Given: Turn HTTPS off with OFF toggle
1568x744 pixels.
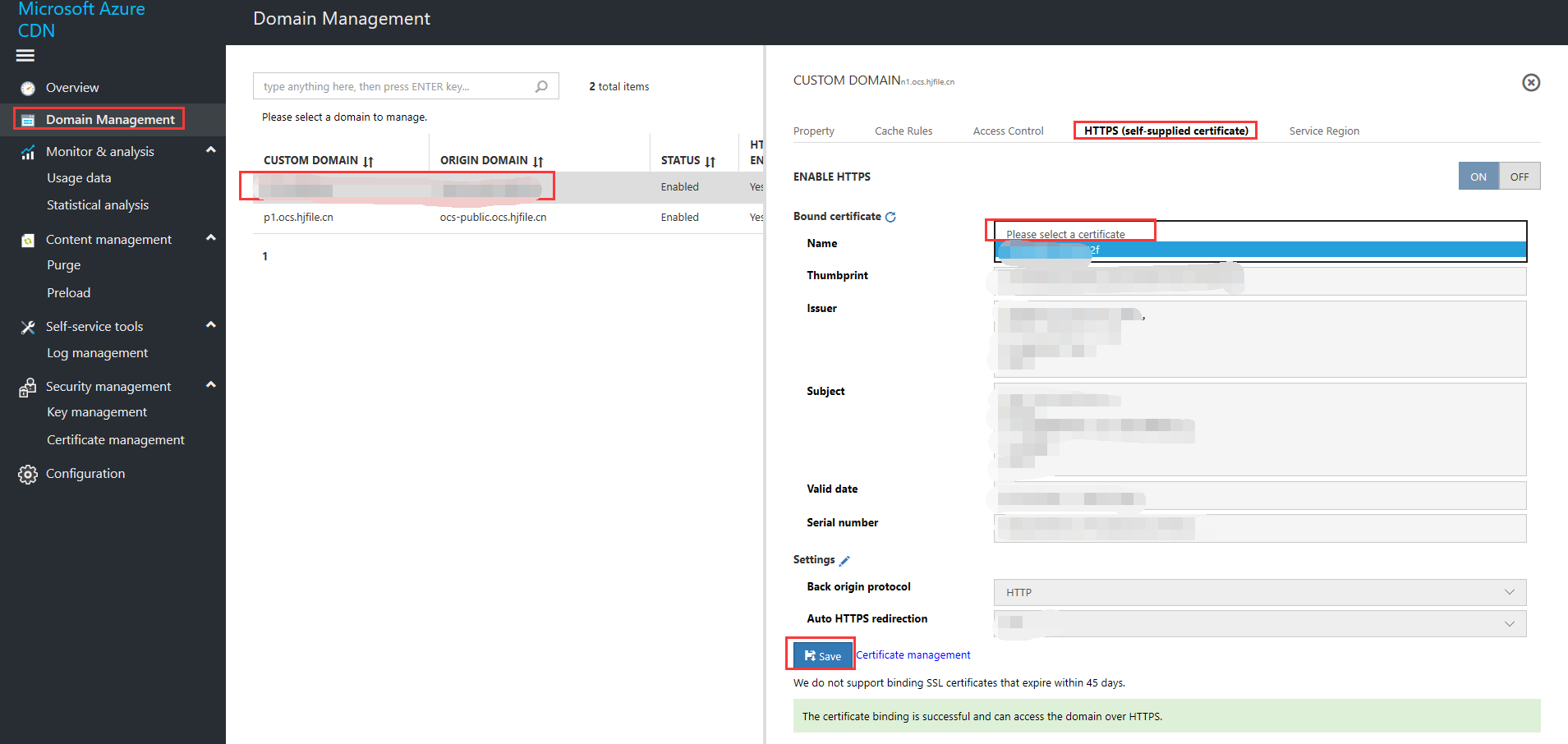Looking at the screenshot, I should click(x=1520, y=177).
